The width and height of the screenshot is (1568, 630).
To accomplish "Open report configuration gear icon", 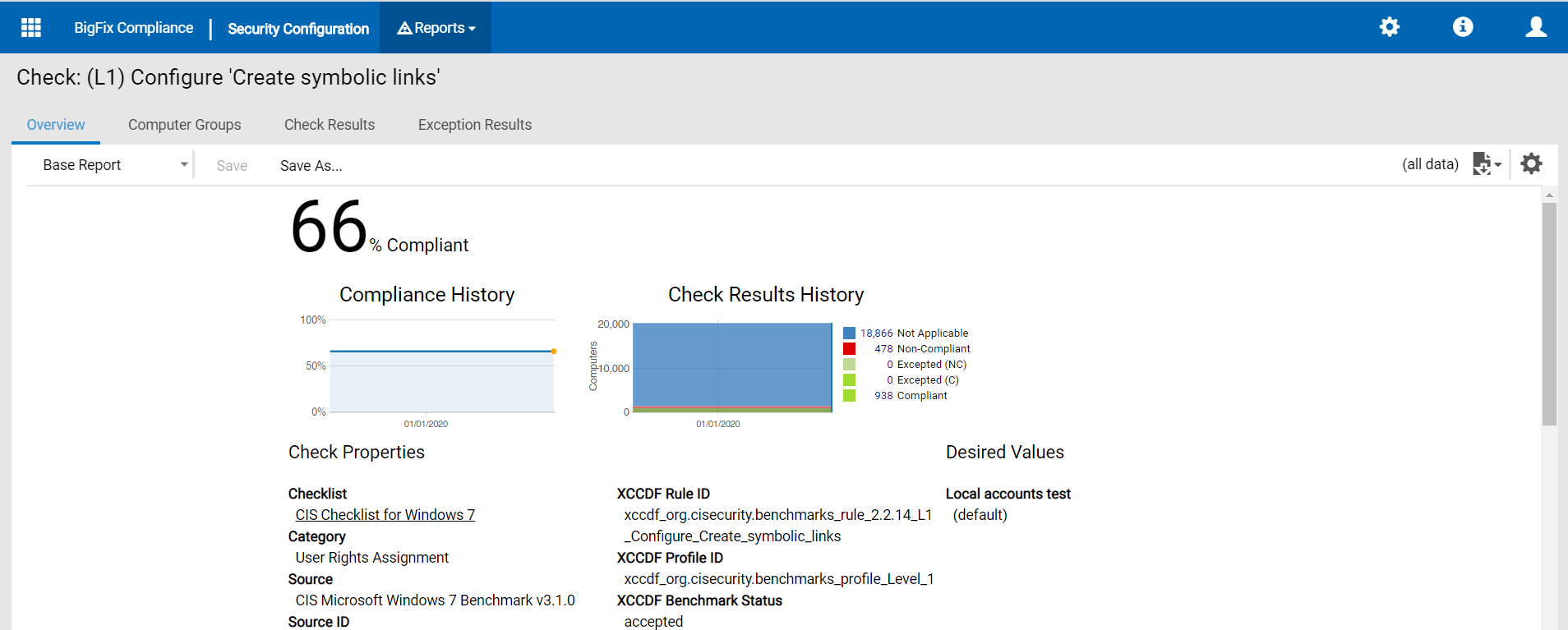I will (1531, 164).
